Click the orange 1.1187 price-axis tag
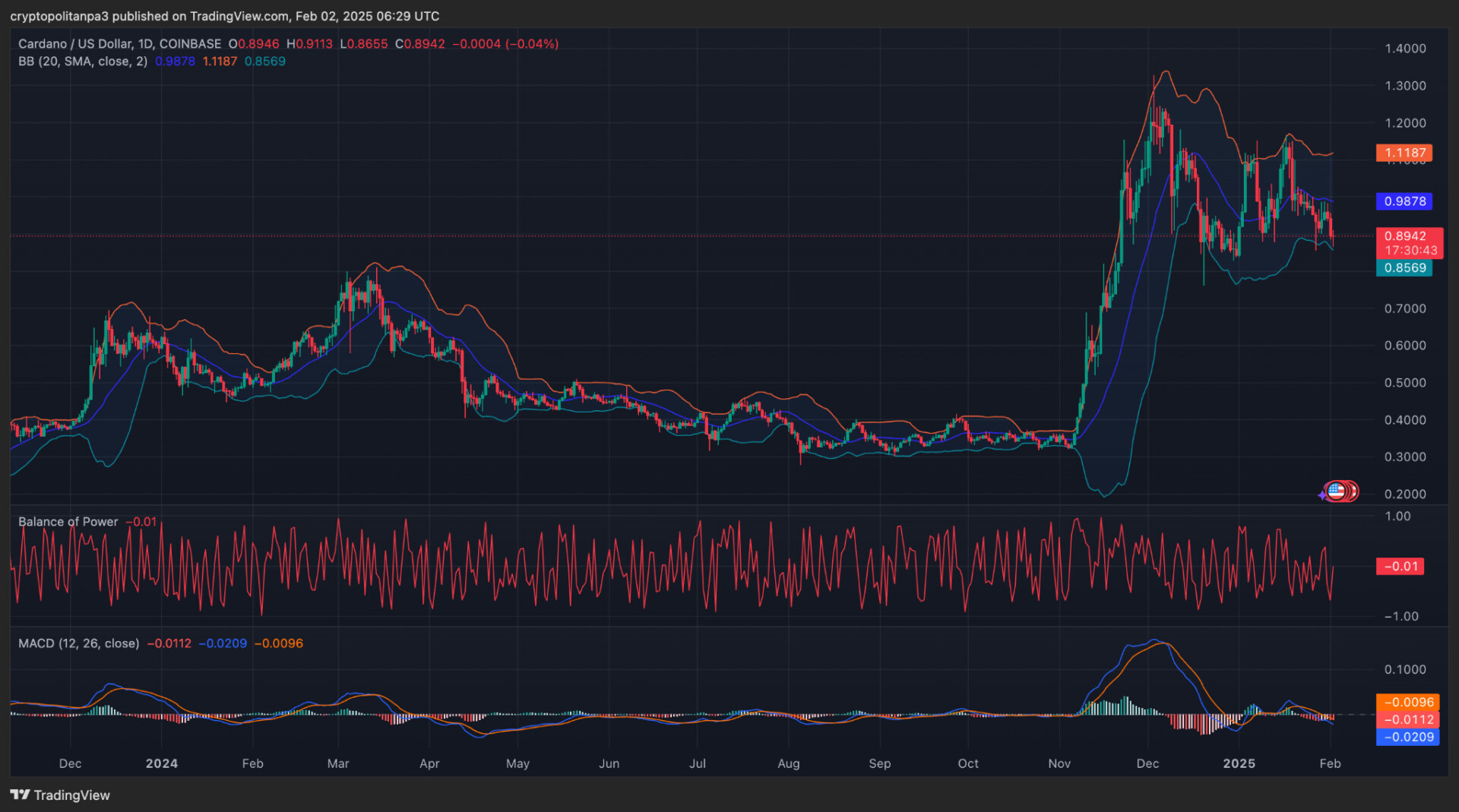 point(1404,153)
